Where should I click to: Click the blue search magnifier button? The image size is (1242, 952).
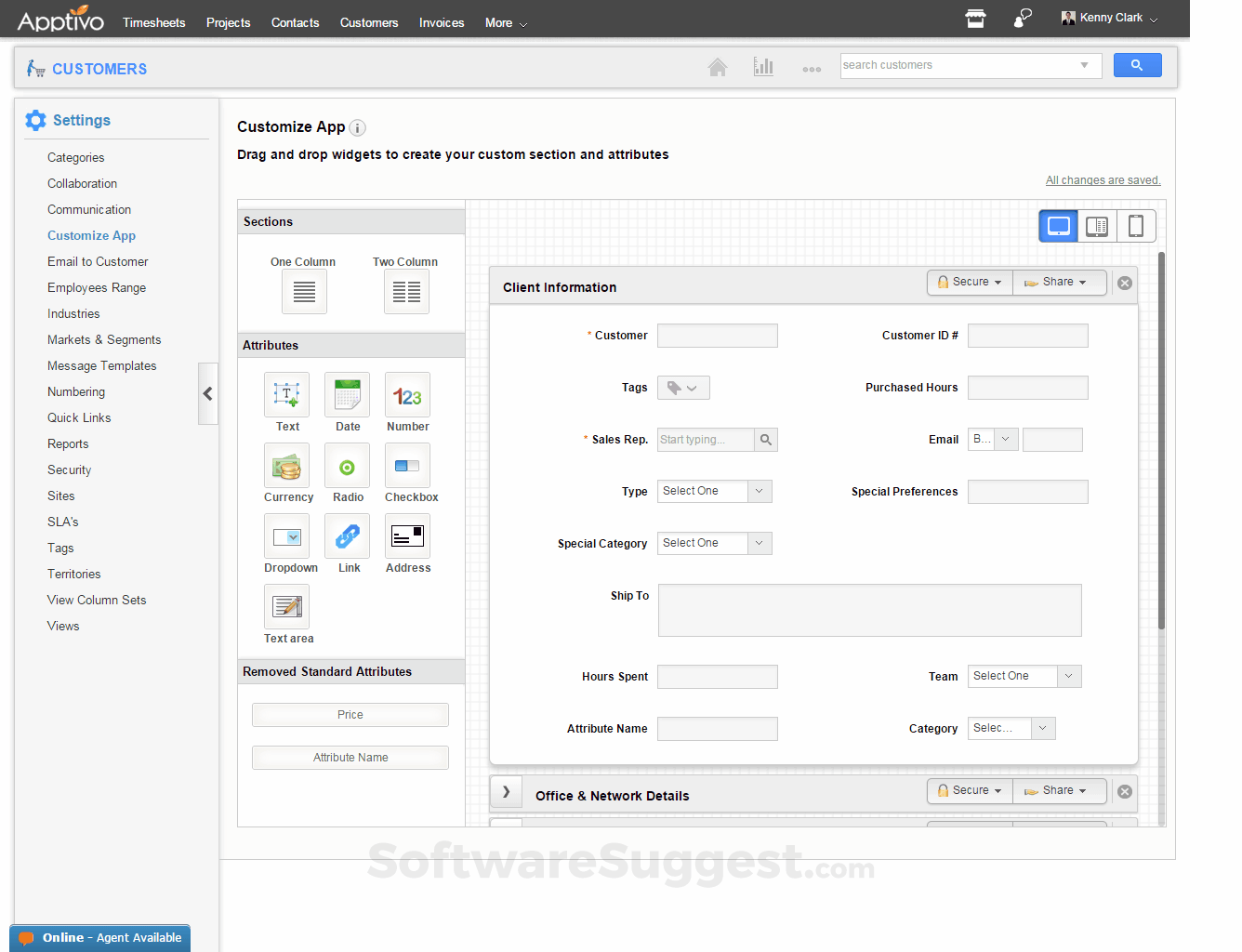tap(1137, 65)
